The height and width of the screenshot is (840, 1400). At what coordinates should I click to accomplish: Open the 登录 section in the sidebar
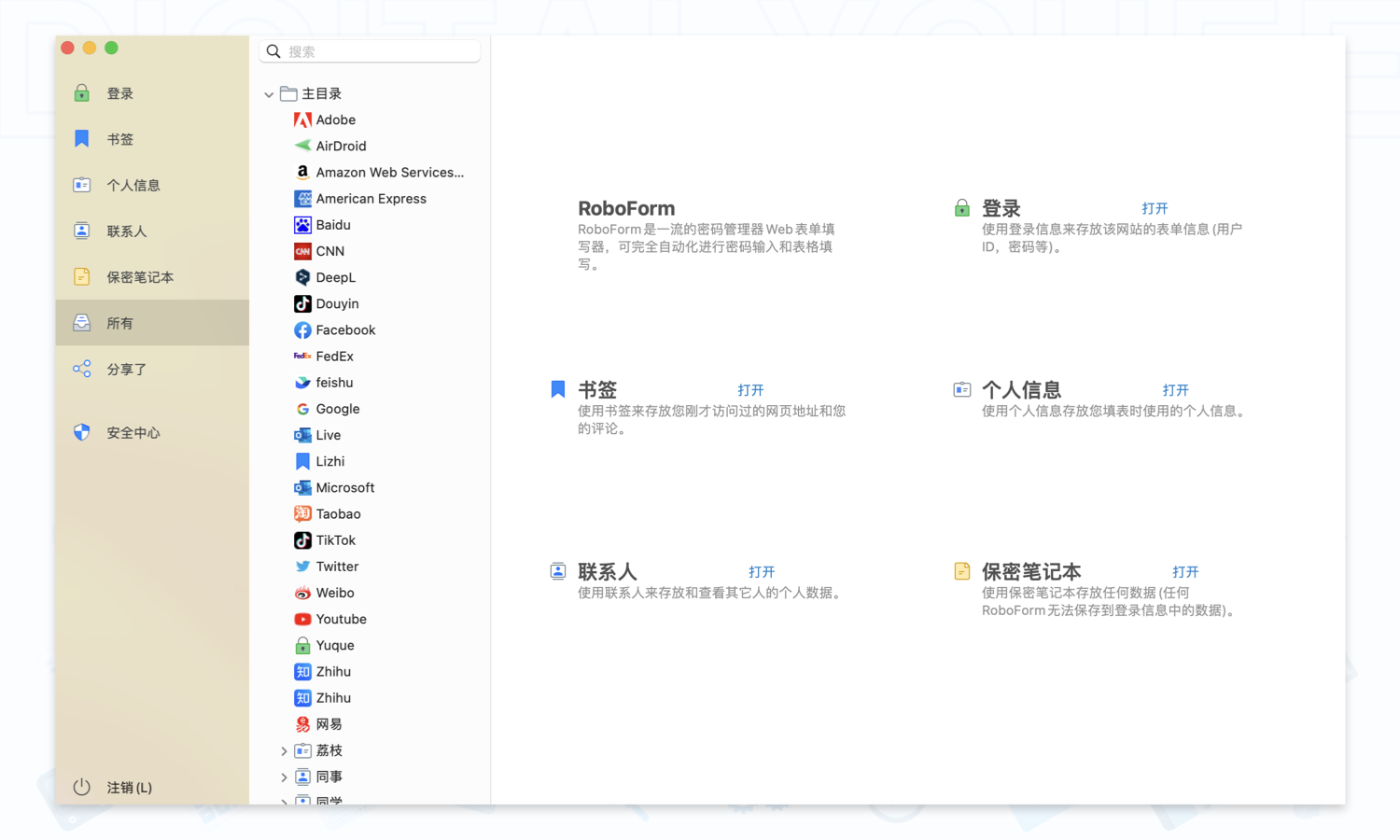click(152, 93)
